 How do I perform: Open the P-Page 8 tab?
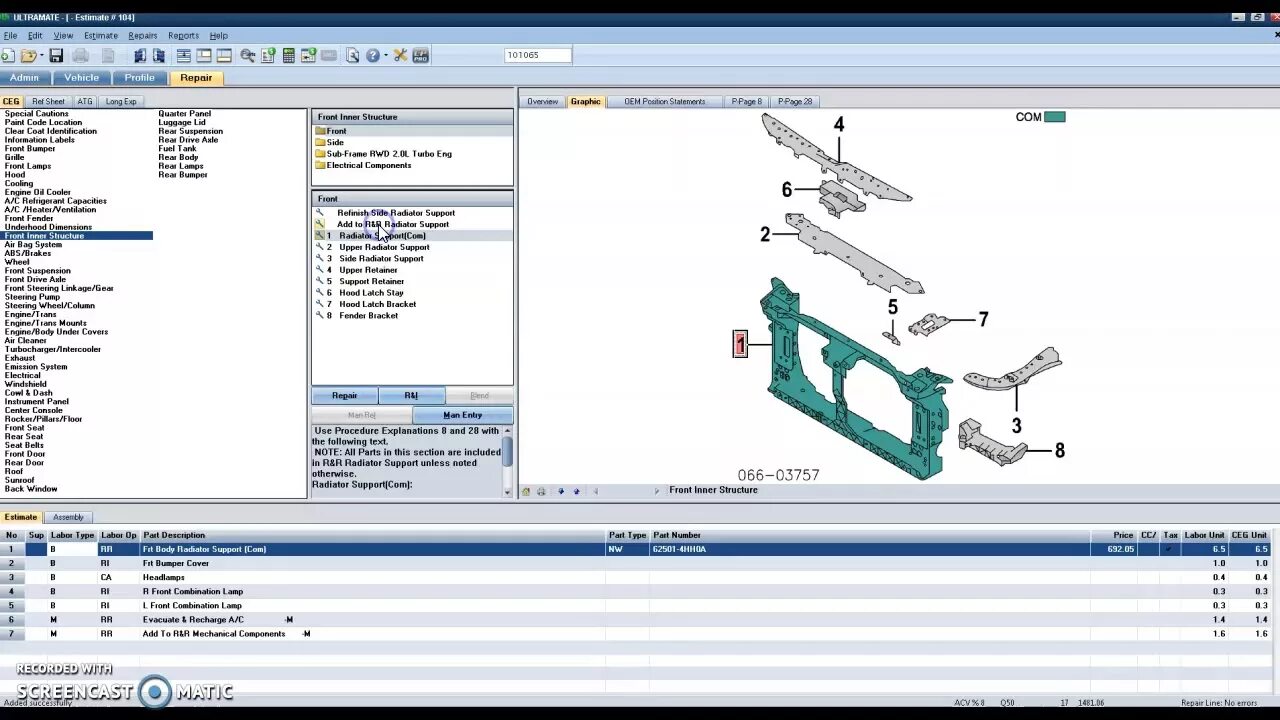click(x=746, y=101)
